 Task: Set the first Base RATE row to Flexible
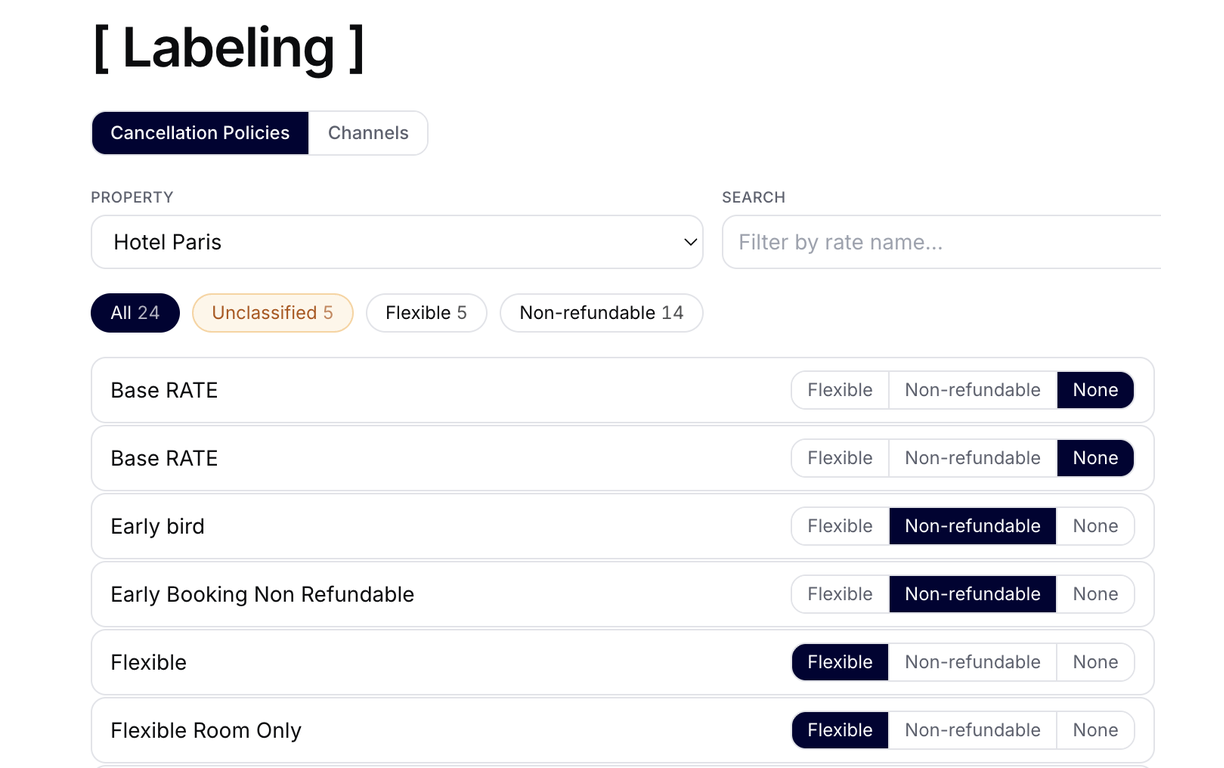(x=840, y=390)
